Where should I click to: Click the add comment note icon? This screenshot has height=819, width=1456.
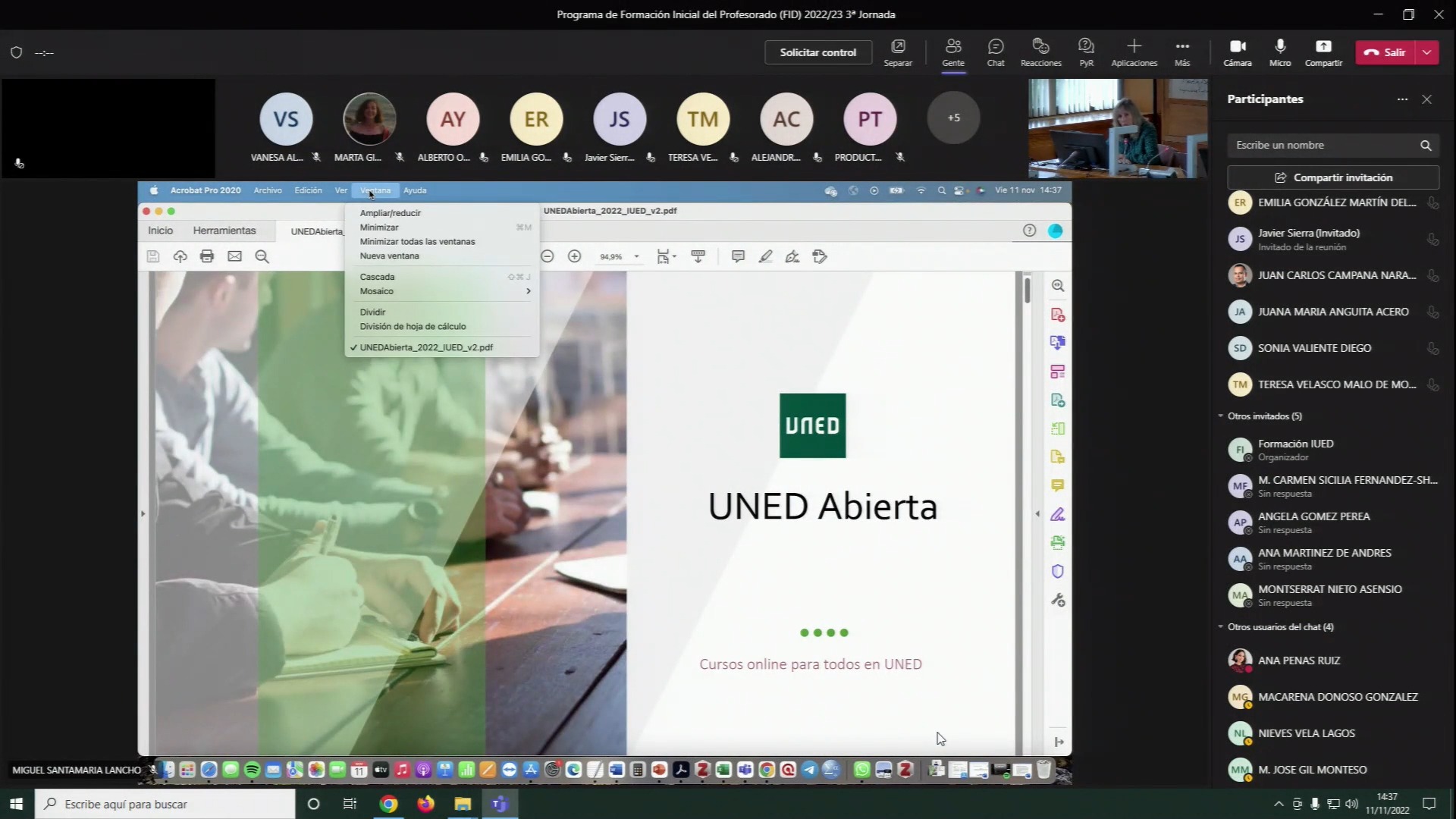point(737,256)
